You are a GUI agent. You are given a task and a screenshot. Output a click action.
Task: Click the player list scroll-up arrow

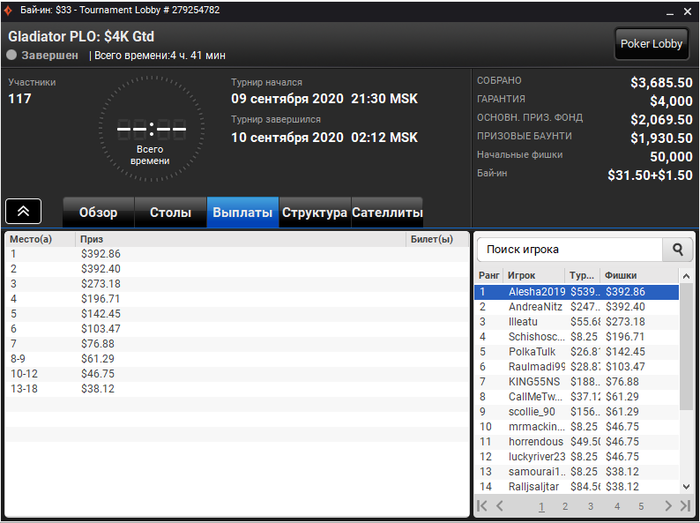pyautogui.click(x=686, y=276)
